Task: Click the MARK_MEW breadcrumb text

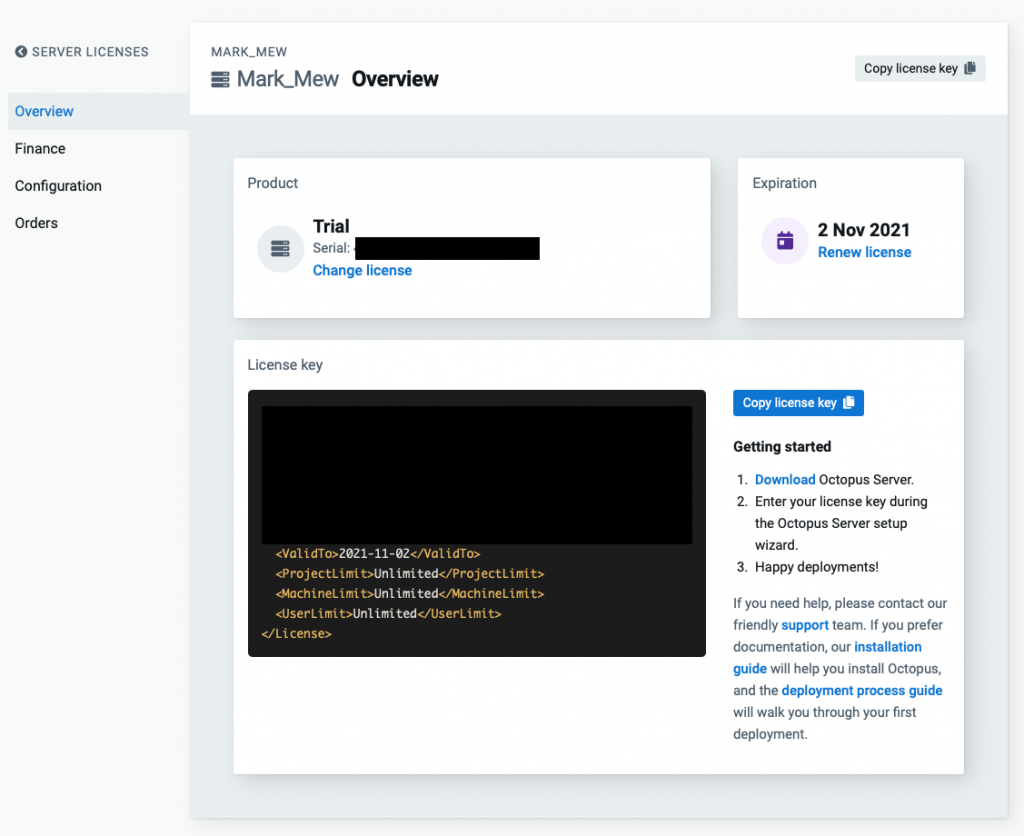Action: coord(249,52)
